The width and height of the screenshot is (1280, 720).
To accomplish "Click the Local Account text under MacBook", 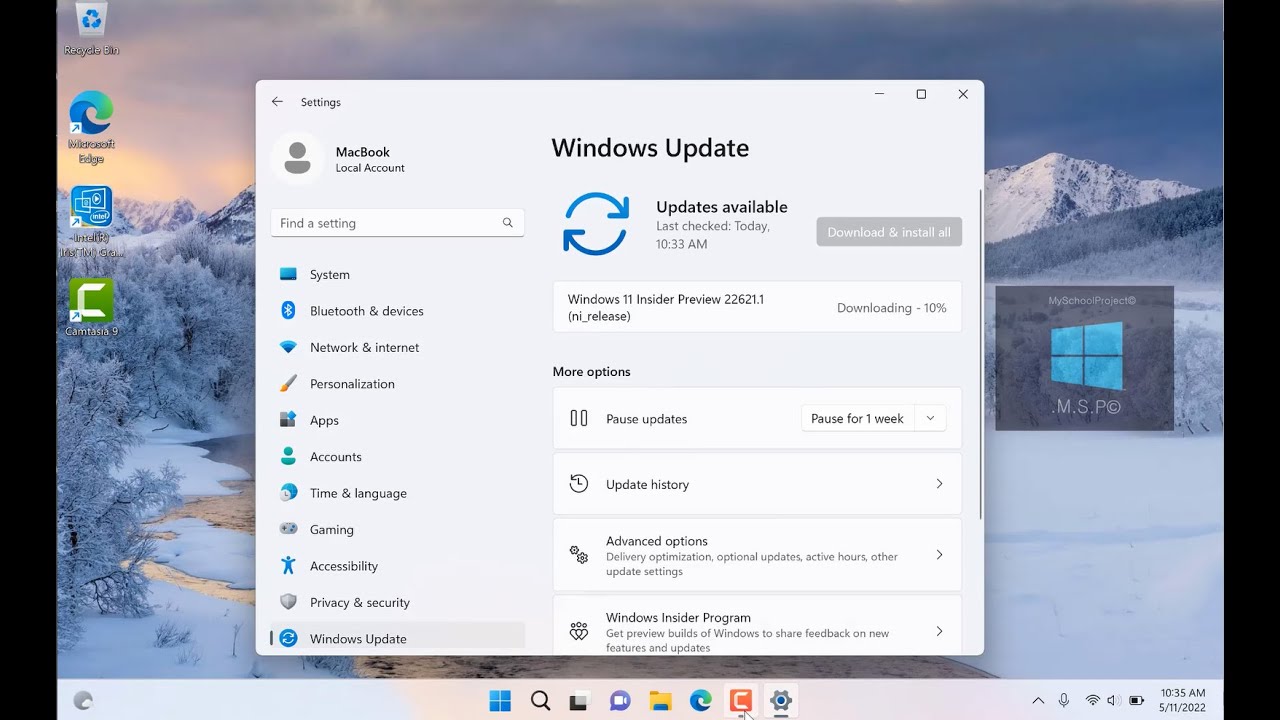I will pos(370,168).
